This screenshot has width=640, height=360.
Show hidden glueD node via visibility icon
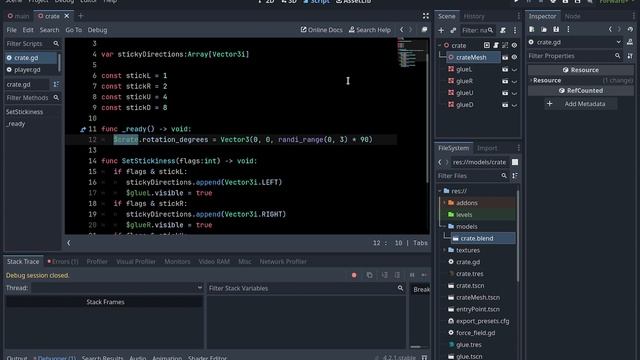(514, 105)
